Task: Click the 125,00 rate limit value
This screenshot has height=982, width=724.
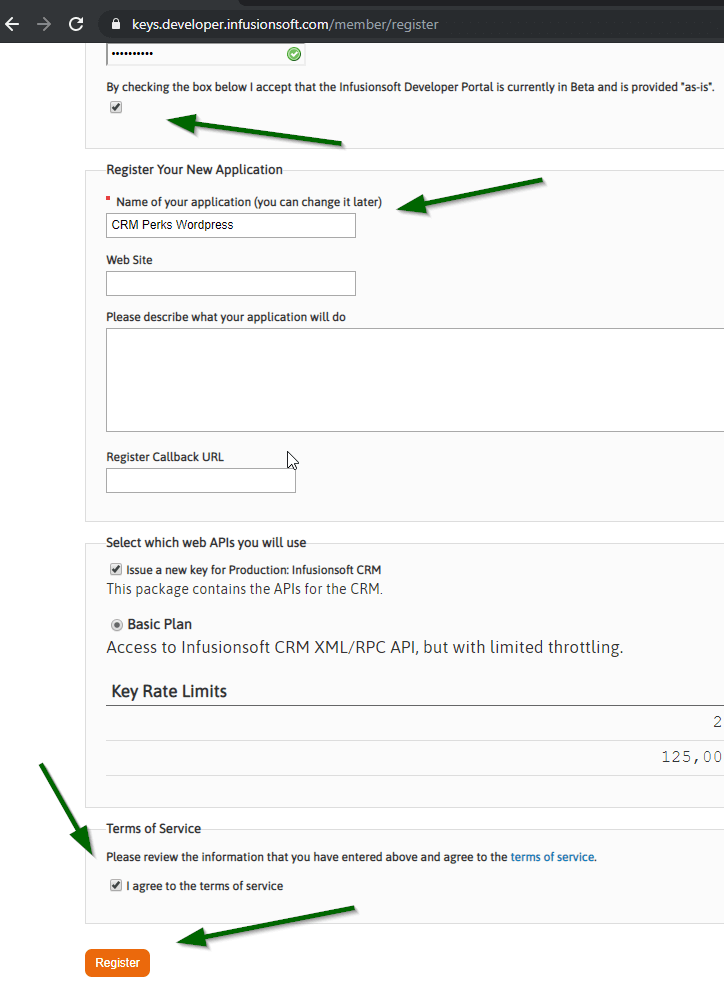Action: coord(692,757)
